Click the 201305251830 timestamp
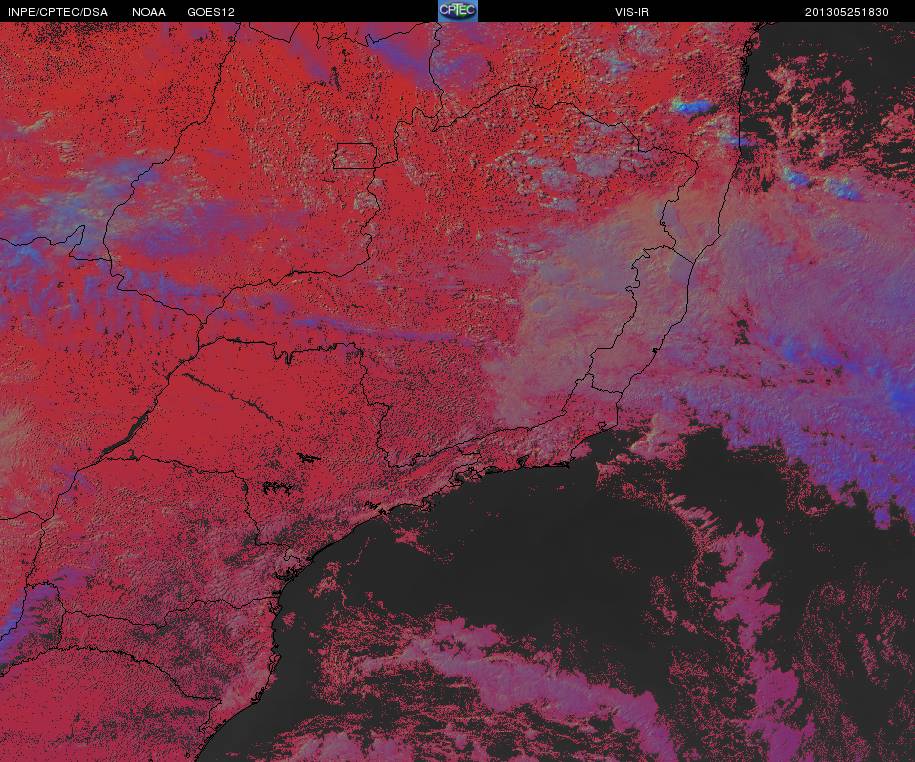 point(847,12)
